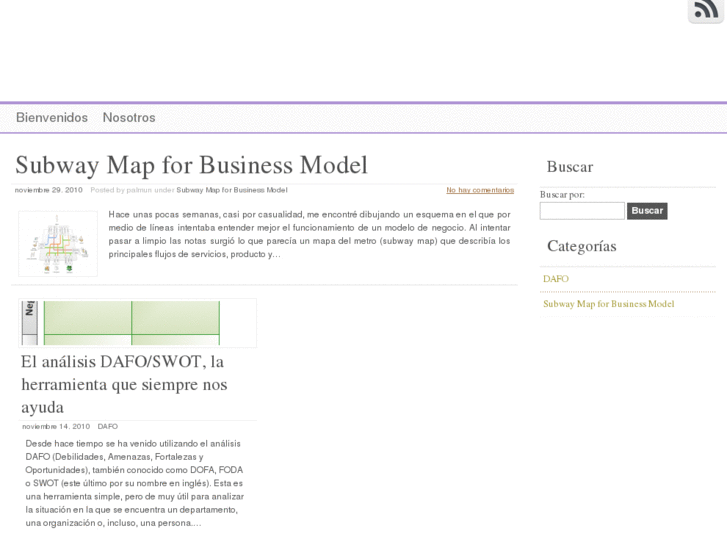Click the 'noviembre 14, 2010' date text

pyautogui.click(x=56, y=426)
